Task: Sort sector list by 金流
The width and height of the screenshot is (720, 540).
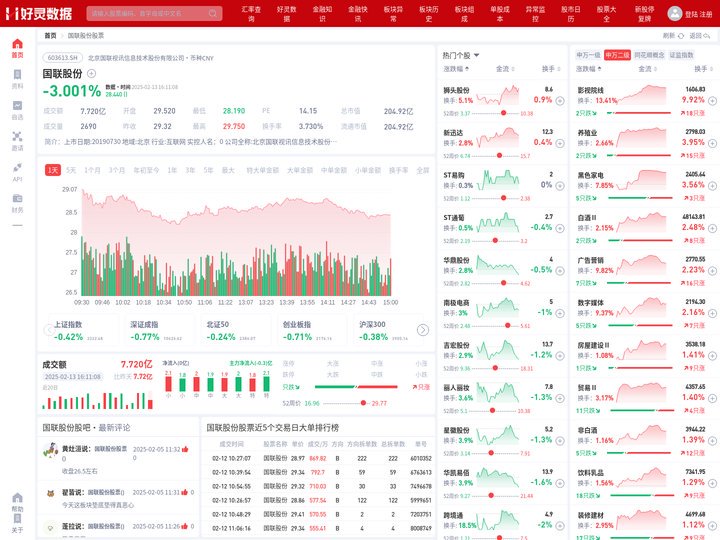Action: click(x=647, y=69)
